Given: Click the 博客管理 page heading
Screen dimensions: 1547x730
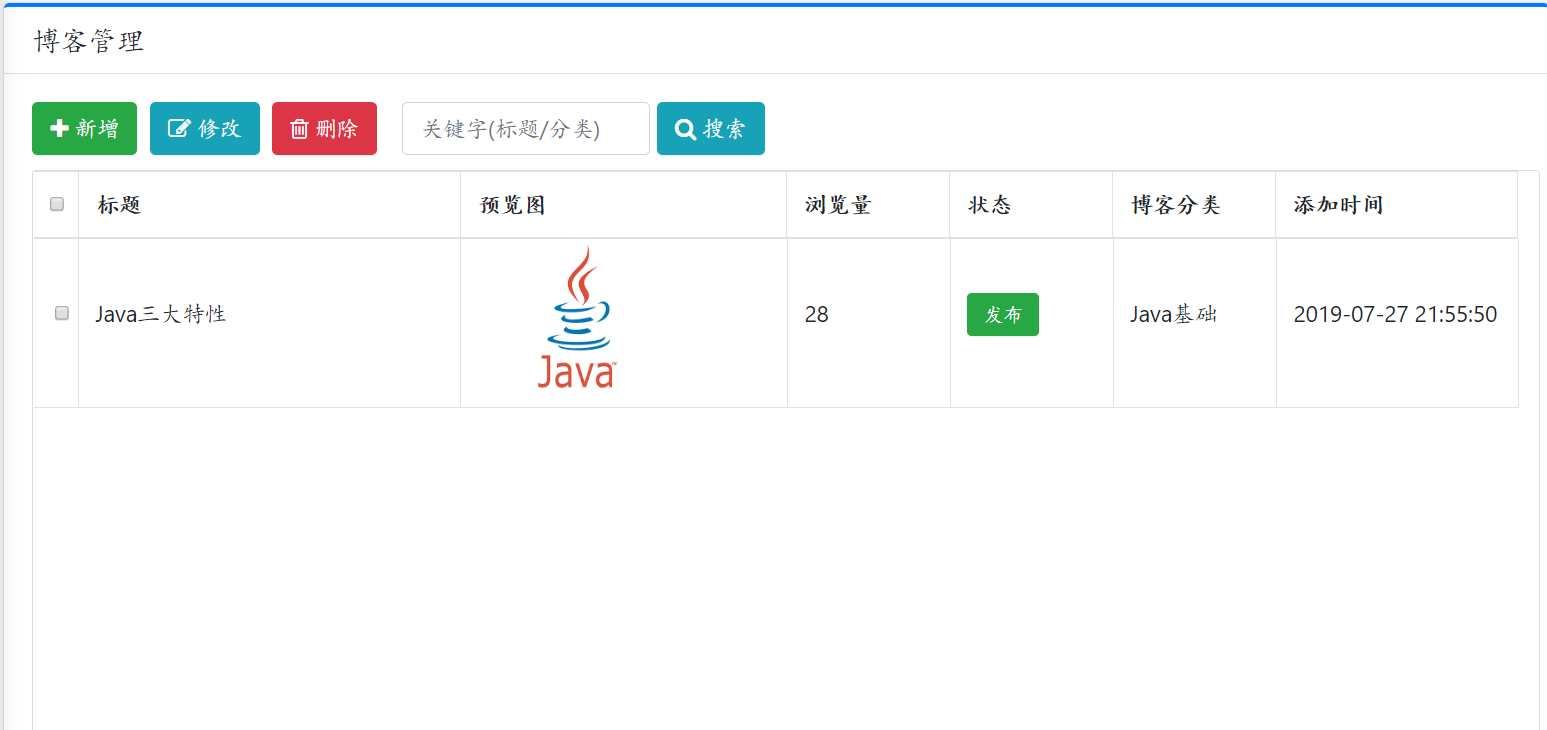Looking at the screenshot, I should 89,41.
